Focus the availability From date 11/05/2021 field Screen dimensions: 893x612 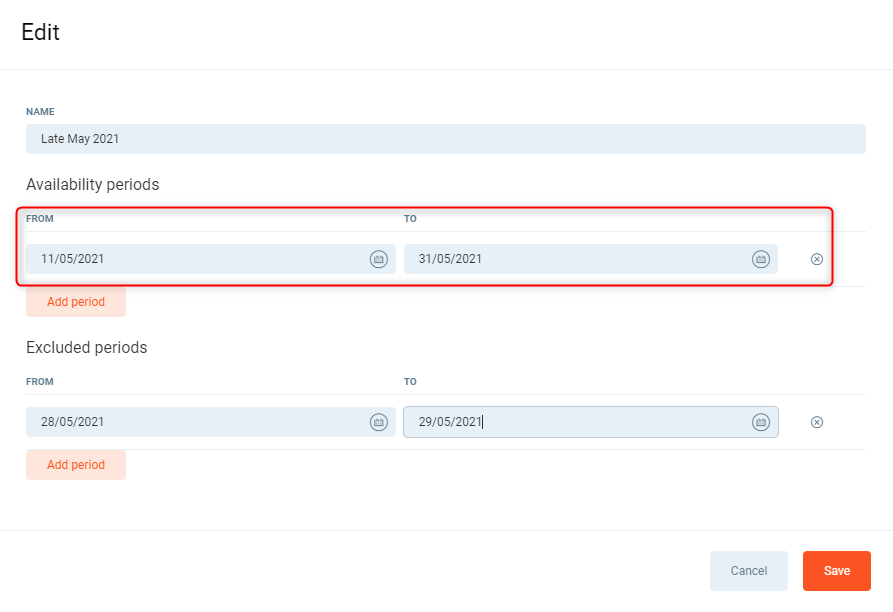click(x=195, y=259)
